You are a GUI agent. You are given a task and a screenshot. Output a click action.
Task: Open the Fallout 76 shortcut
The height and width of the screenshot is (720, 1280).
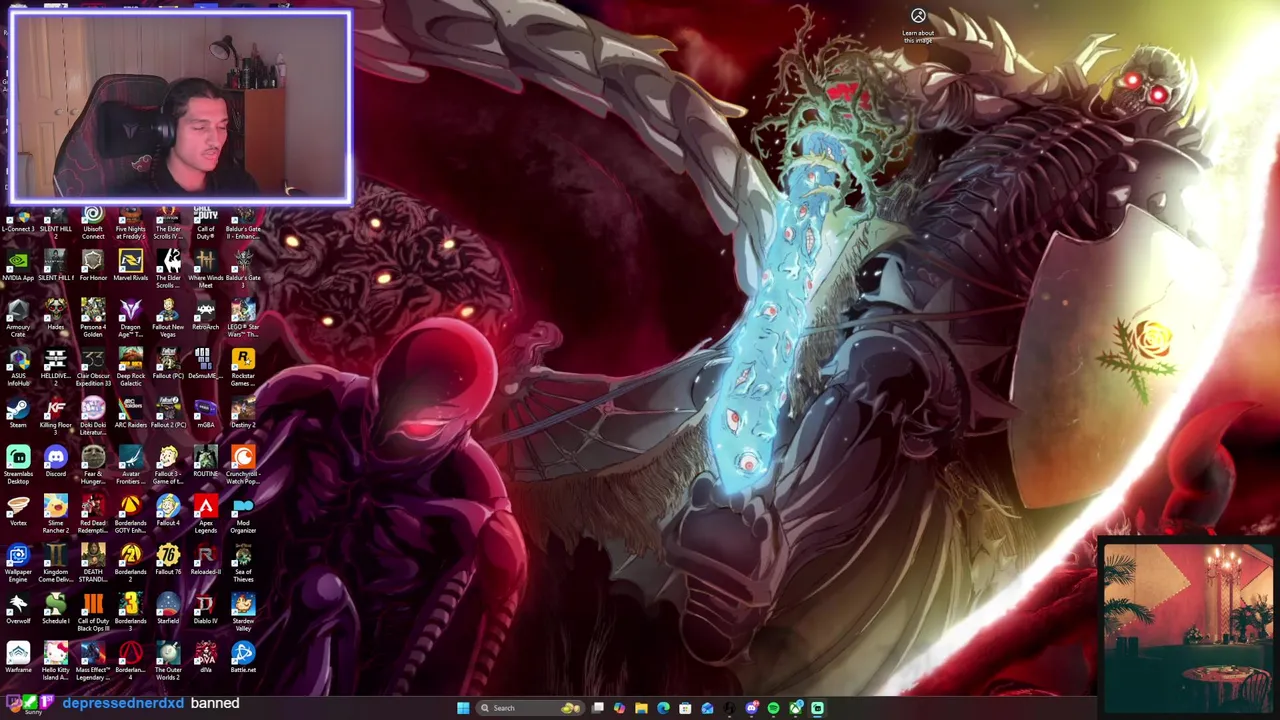click(168, 561)
